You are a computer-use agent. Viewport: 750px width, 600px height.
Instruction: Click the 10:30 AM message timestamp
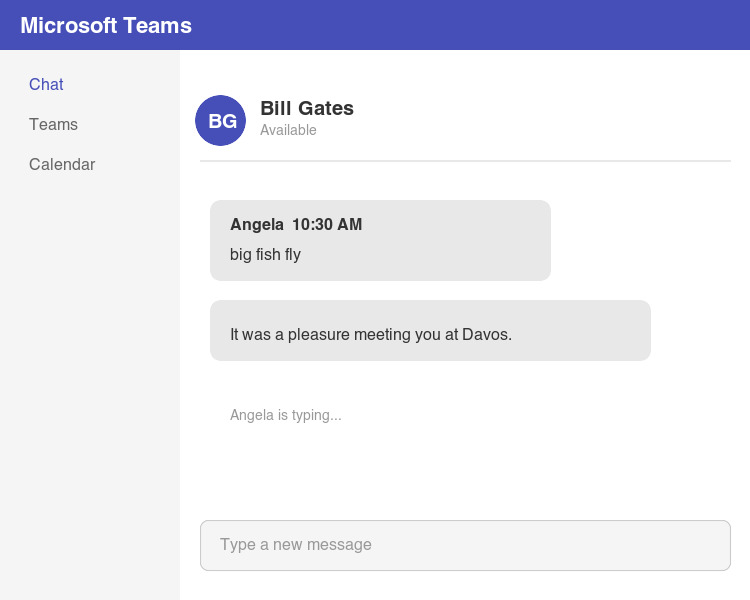327,225
